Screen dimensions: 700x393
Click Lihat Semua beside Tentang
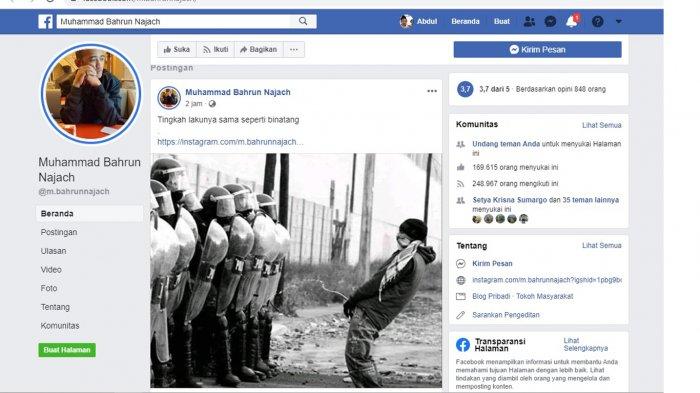point(601,245)
